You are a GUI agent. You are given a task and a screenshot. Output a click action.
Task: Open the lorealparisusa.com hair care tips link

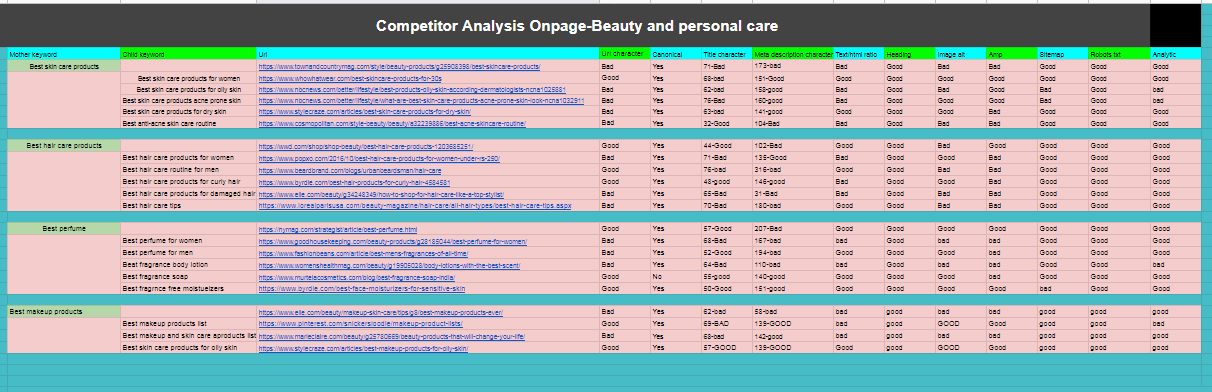pyautogui.click(x=414, y=205)
